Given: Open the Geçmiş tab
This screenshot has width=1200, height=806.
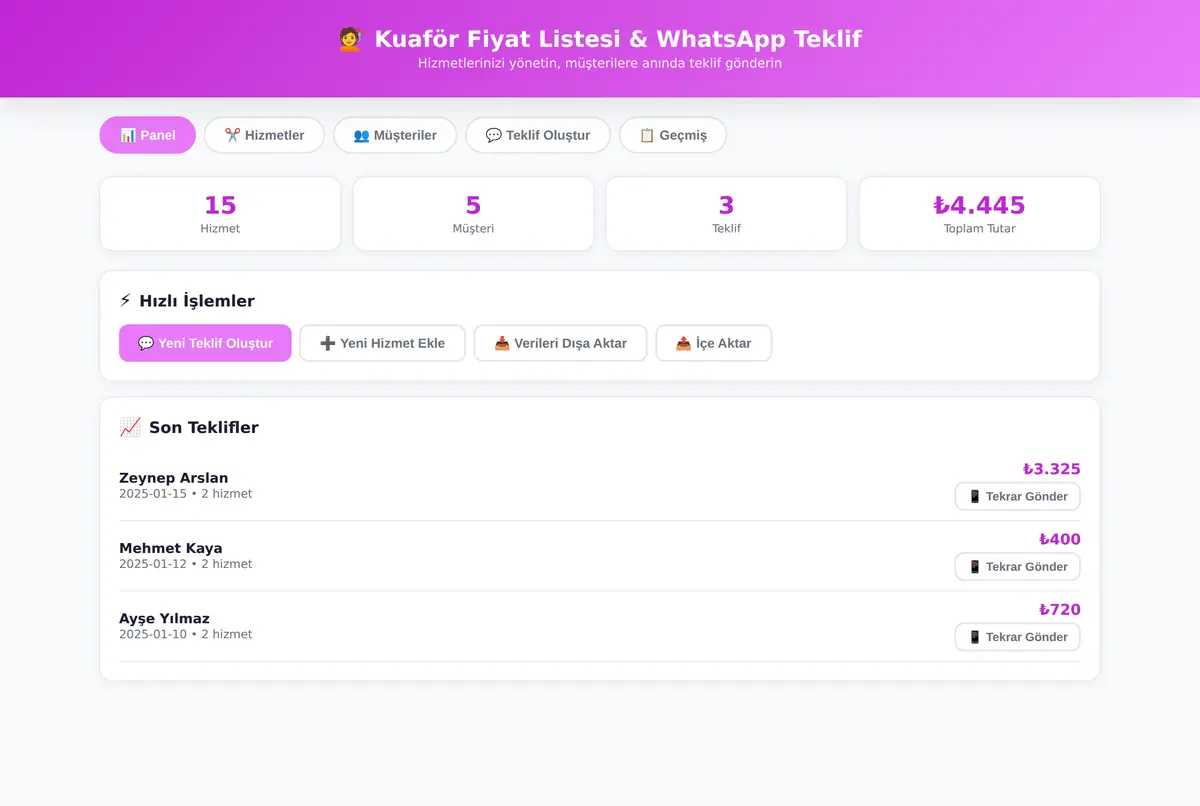Looking at the screenshot, I should [x=673, y=135].
